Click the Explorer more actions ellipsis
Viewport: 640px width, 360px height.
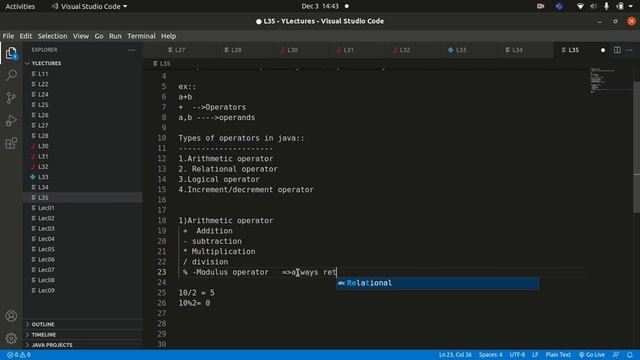click(131, 50)
